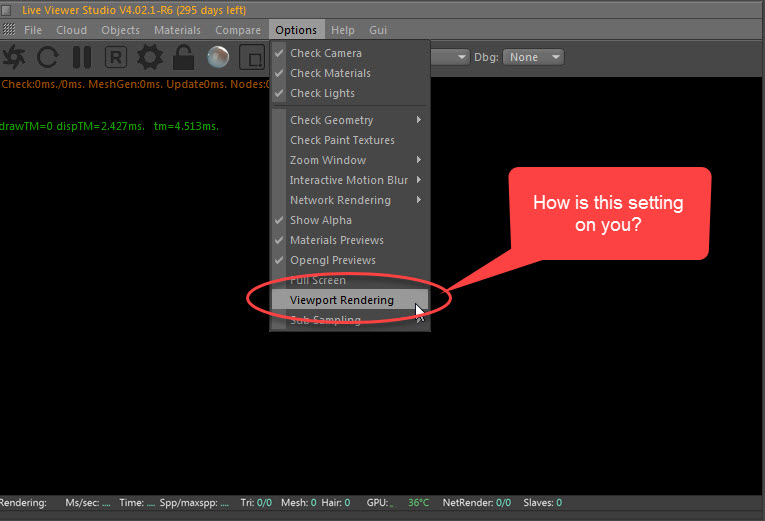This screenshot has height=521, width=765.
Task: Close the Options menu header
Action: (296, 30)
